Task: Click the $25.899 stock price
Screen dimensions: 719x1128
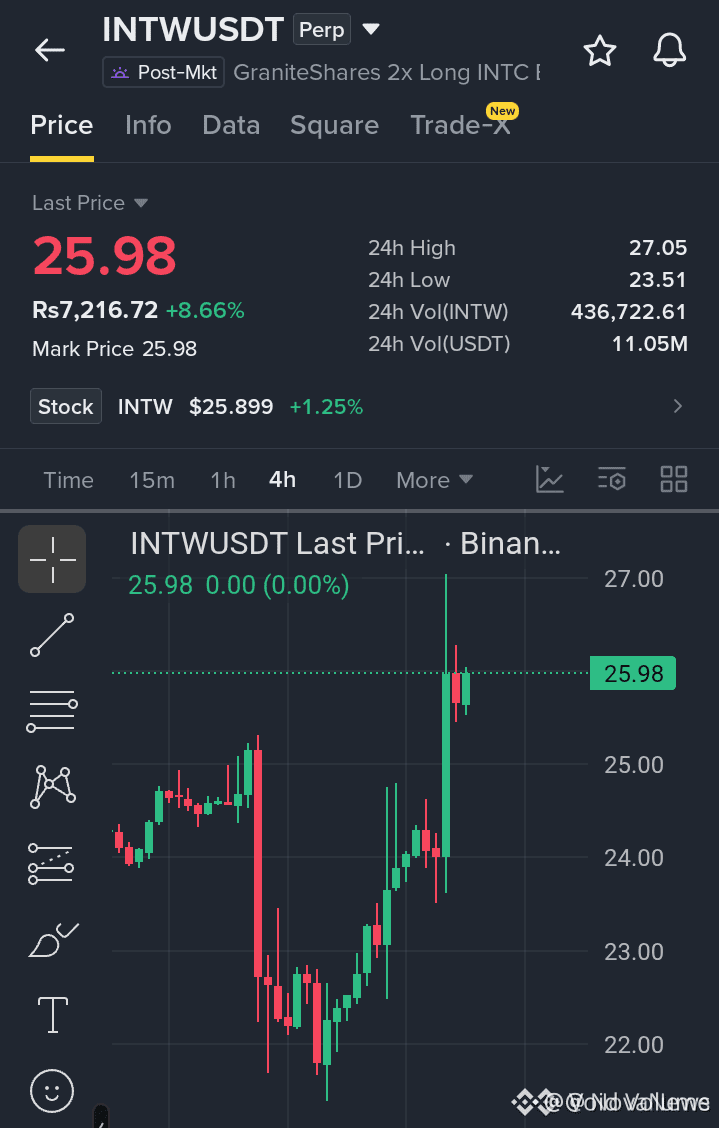Action: click(x=231, y=406)
